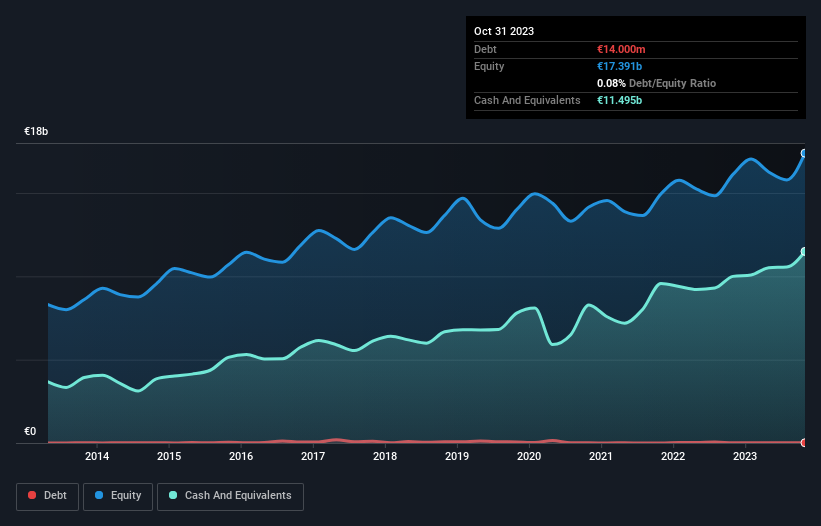The image size is (821, 526).
Task: Click the Oct 31 2023 tooltip date
Action: tap(504, 31)
